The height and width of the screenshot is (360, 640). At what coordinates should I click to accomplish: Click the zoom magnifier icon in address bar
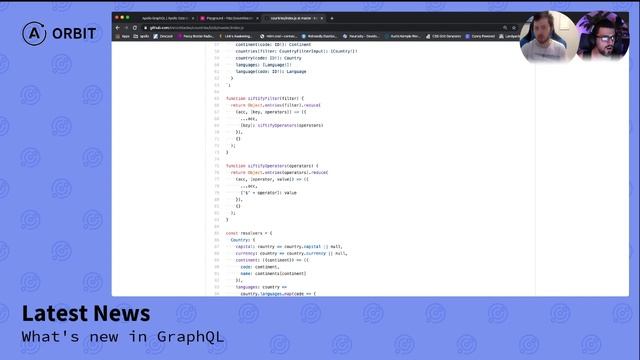click(x=505, y=28)
